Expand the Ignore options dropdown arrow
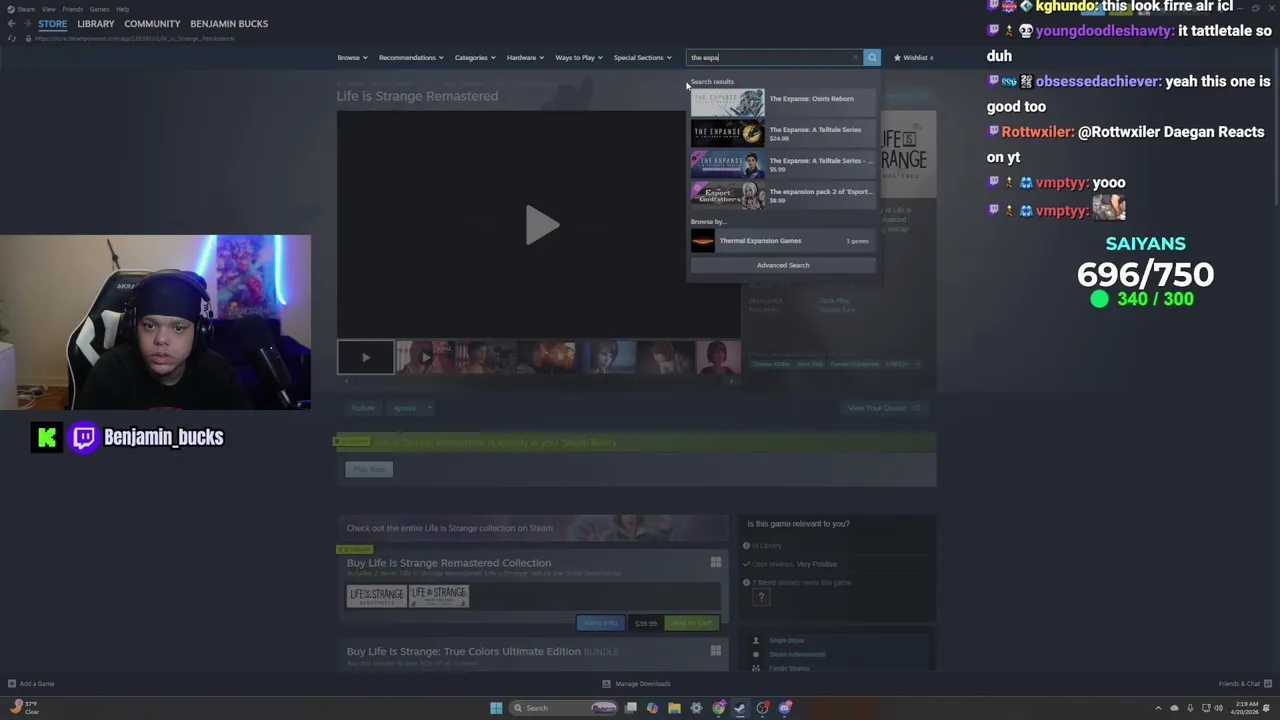 [x=429, y=408]
